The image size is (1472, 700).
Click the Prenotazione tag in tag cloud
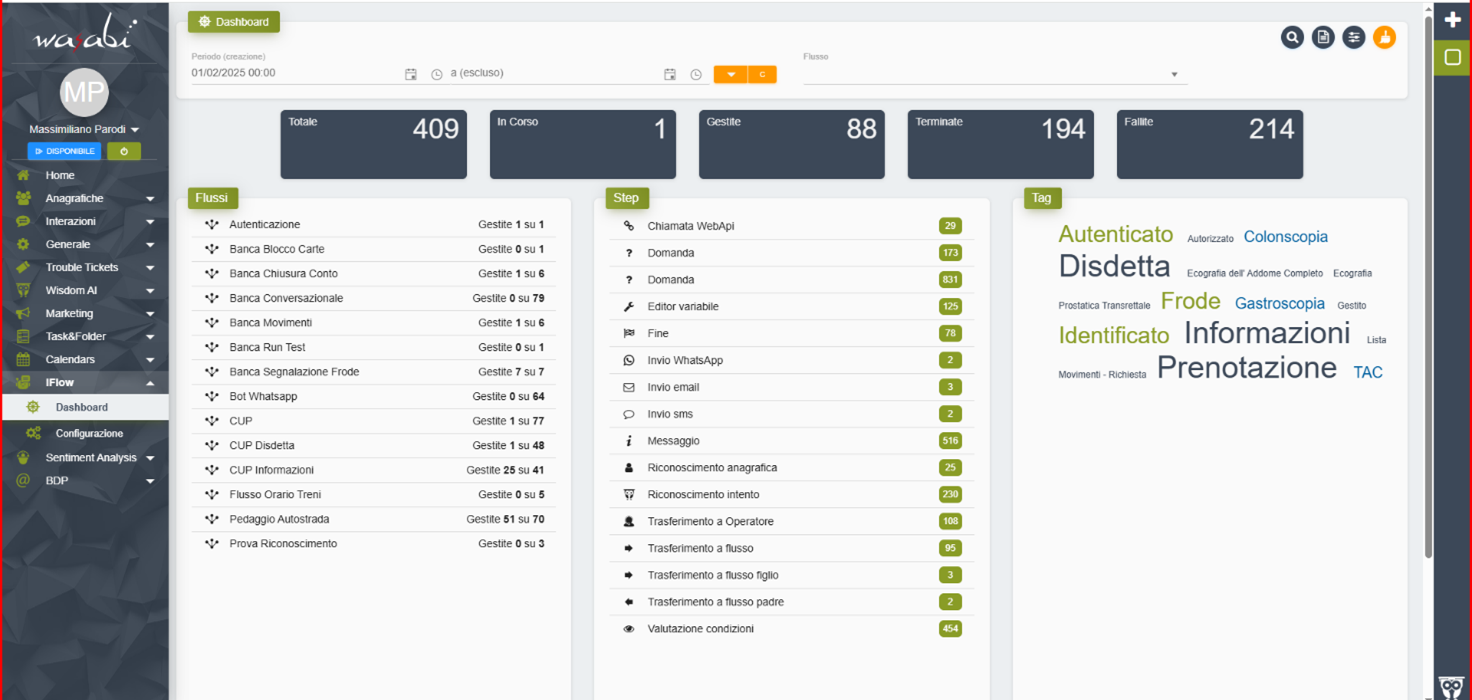(x=1246, y=368)
